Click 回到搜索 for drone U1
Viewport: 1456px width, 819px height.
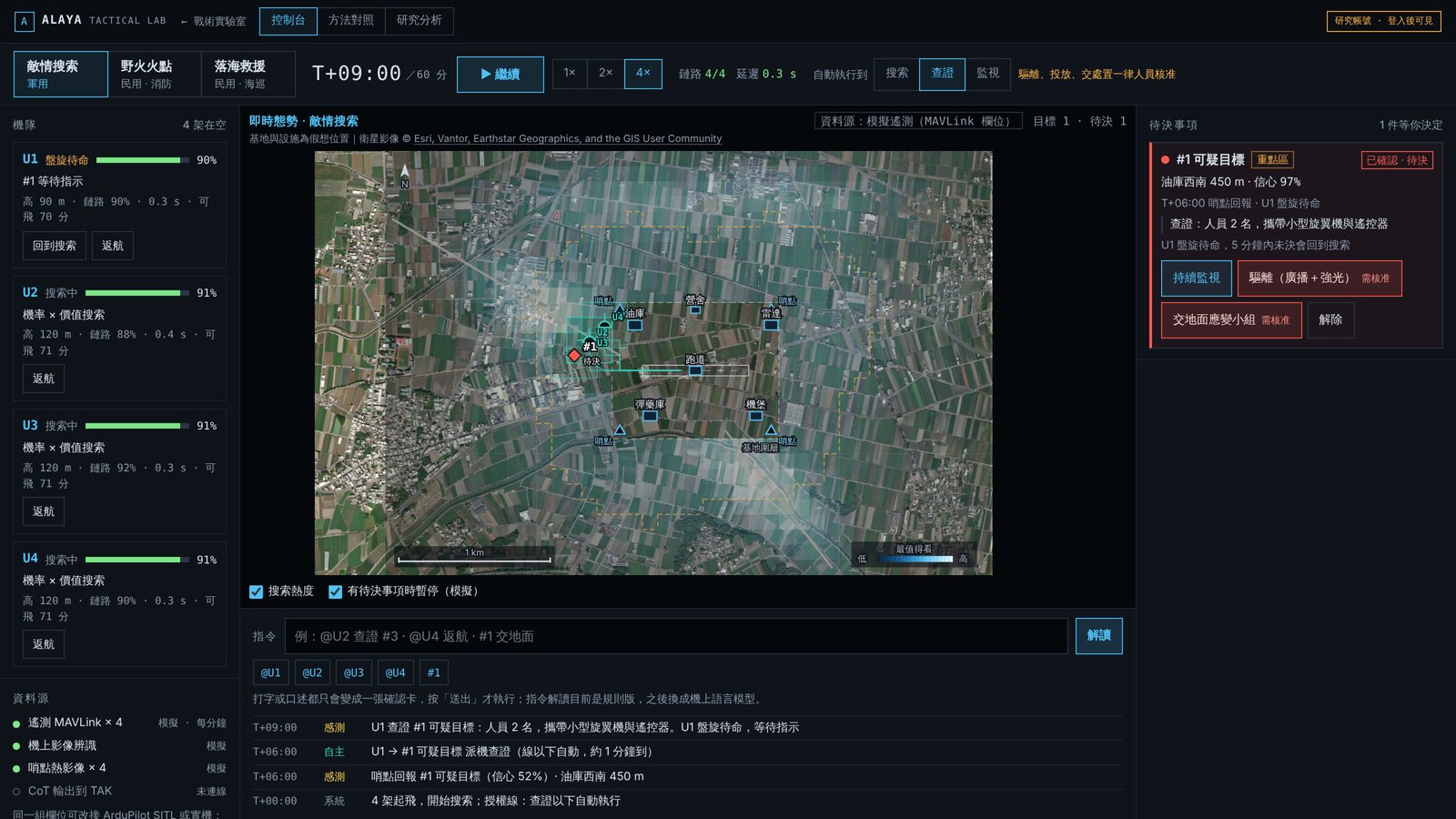pos(55,246)
